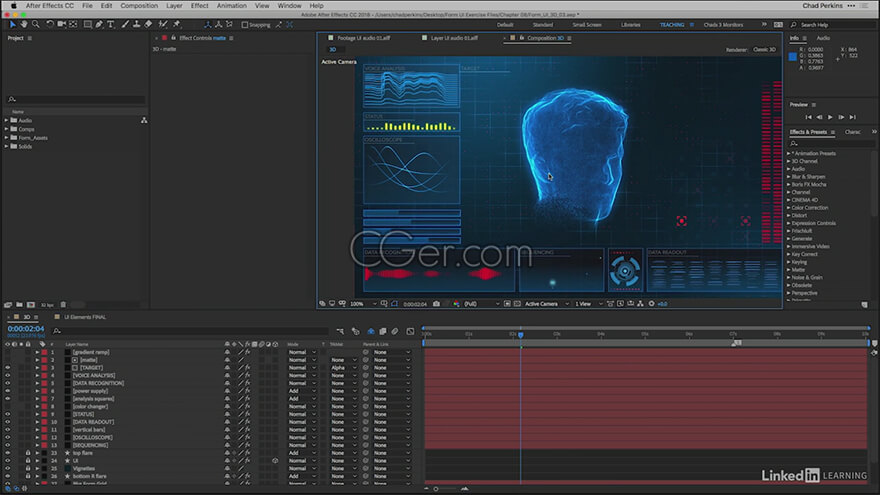Click the current time indicator in timeline

point(521,334)
